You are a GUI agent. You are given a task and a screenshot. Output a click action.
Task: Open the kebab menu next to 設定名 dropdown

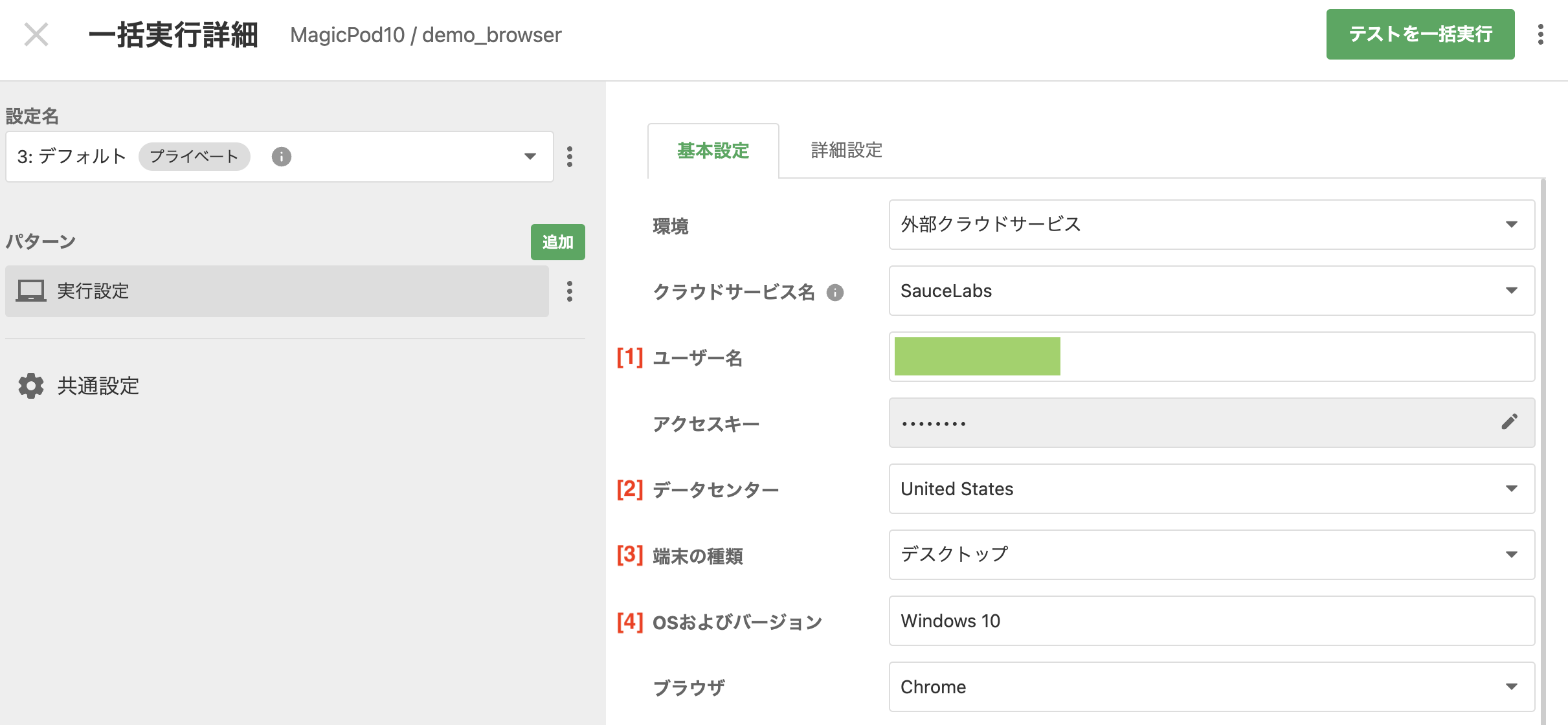click(x=570, y=157)
